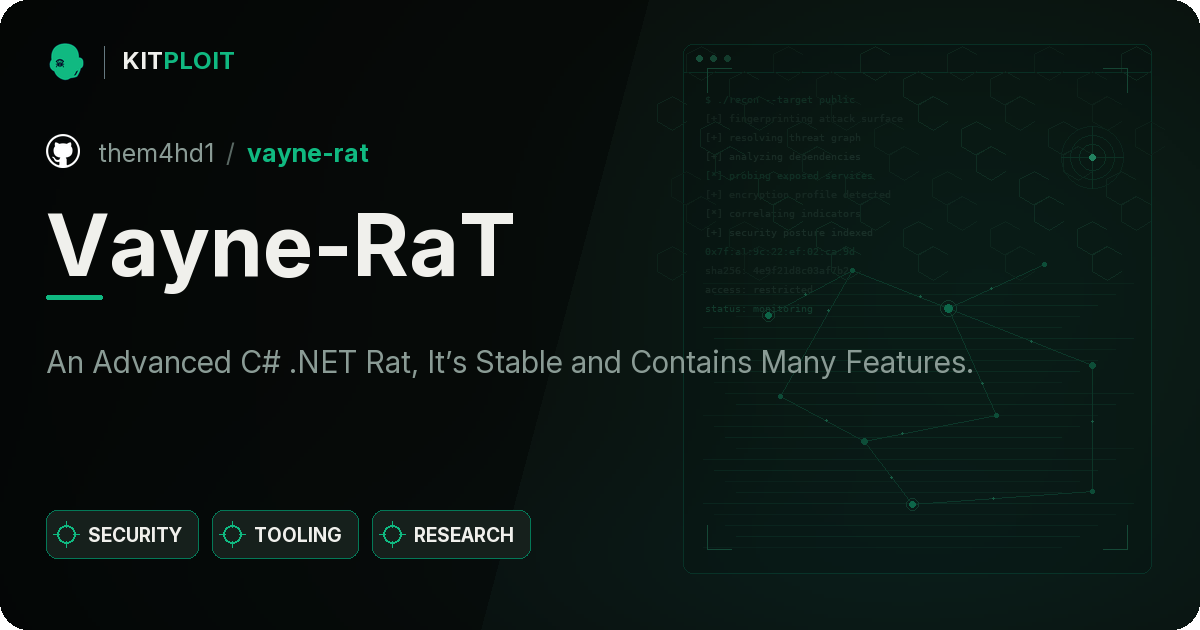
Task: Click the radar target icon in terminal panel
Action: tap(1092, 157)
